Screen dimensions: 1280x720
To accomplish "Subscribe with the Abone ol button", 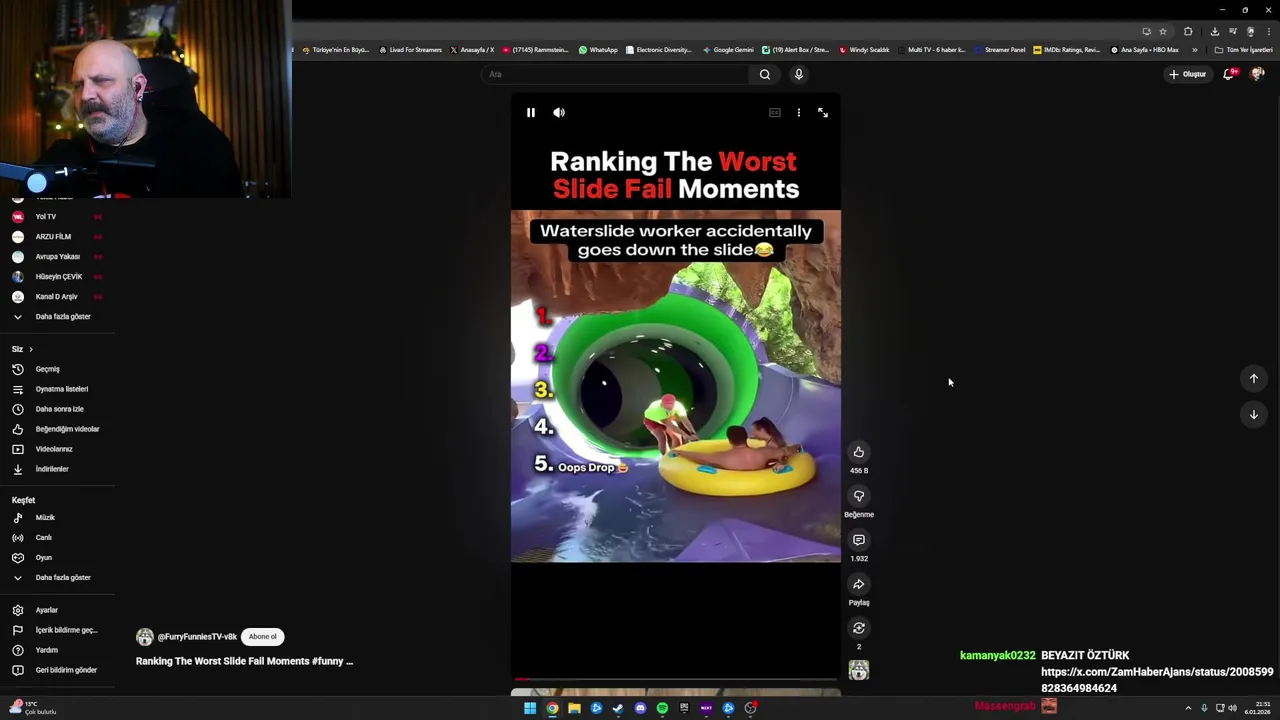I will click(263, 637).
